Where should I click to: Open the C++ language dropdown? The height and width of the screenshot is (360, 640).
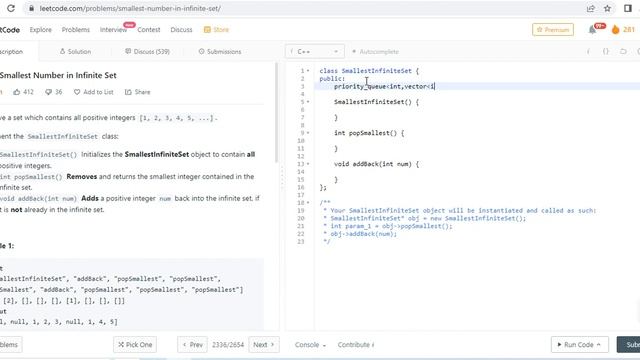click(x=315, y=51)
